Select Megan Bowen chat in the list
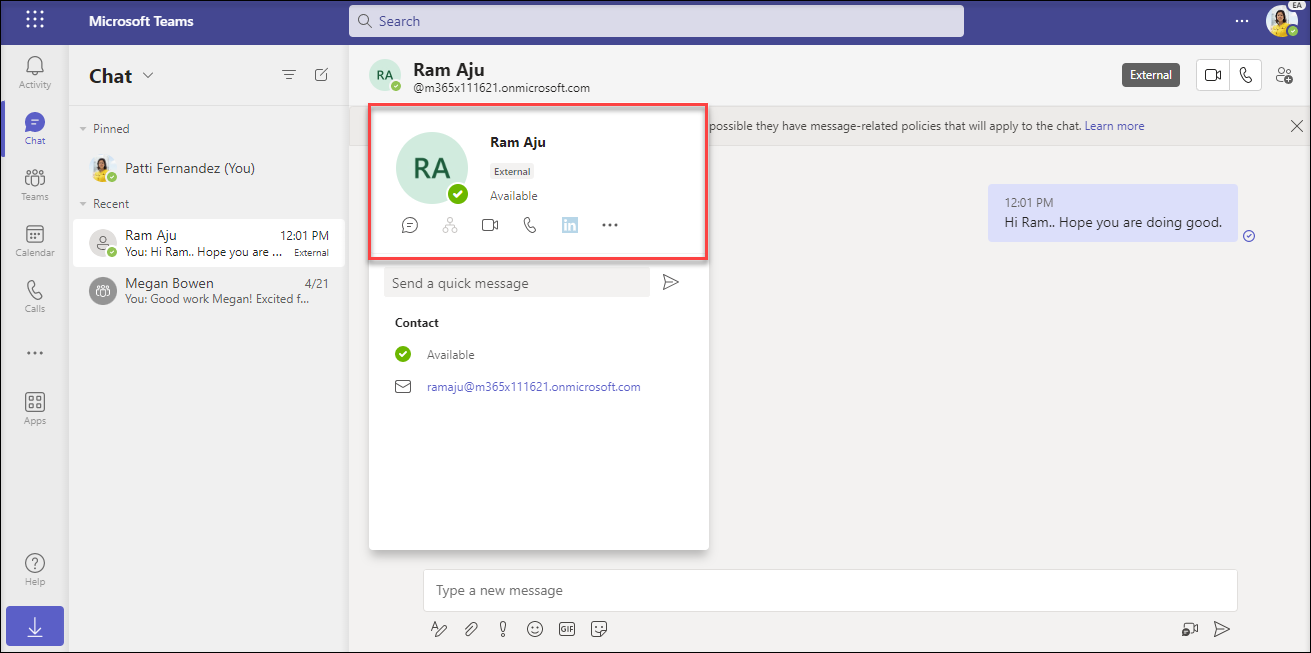 click(208, 291)
